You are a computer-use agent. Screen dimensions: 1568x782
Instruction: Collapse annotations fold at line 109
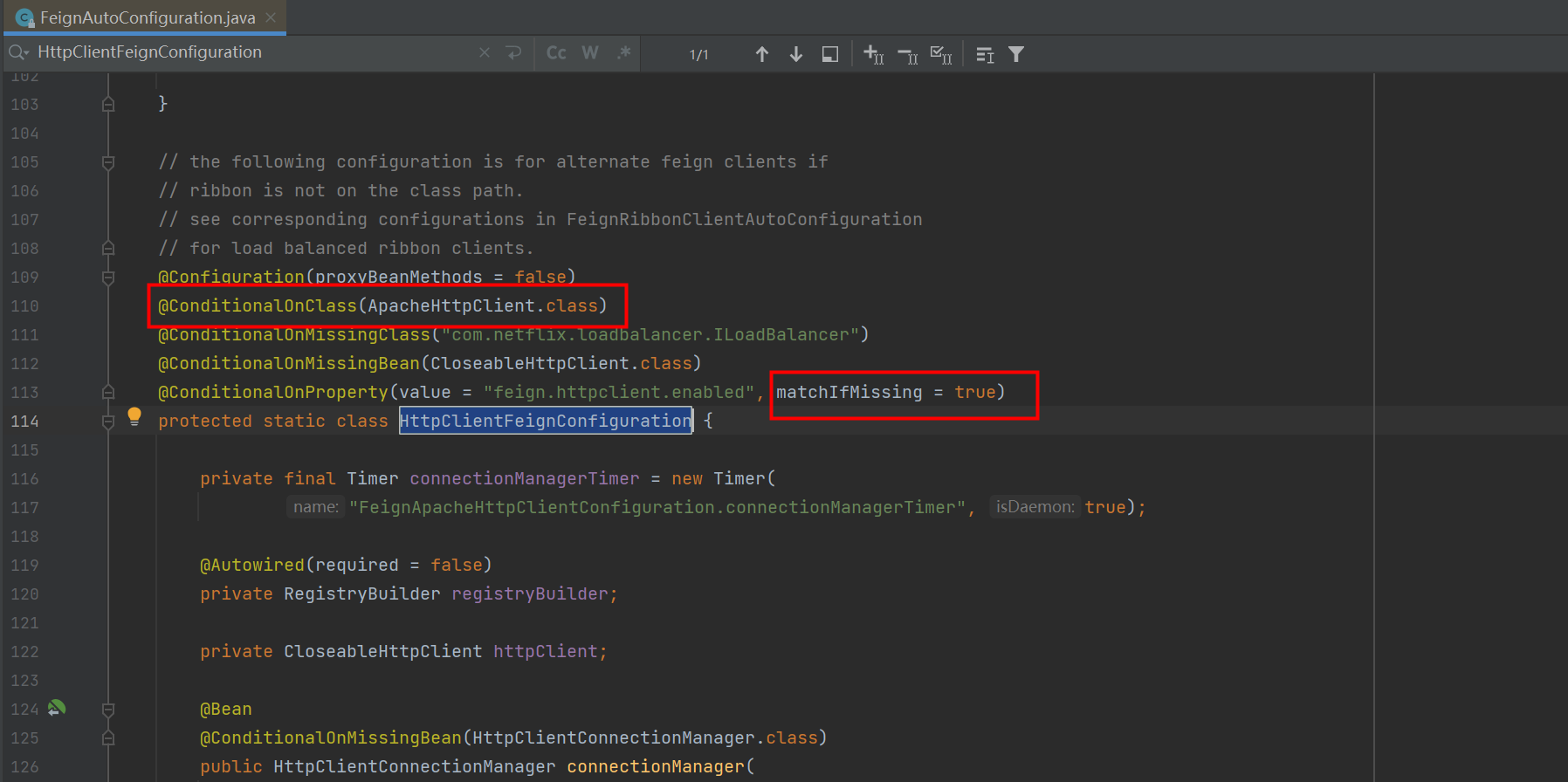coord(108,278)
